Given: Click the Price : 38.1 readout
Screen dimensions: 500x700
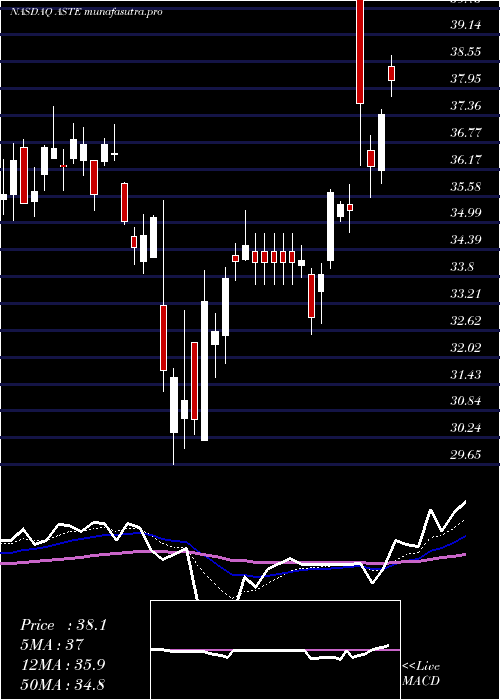Looking at the screenshot, I should pos(63,625).
